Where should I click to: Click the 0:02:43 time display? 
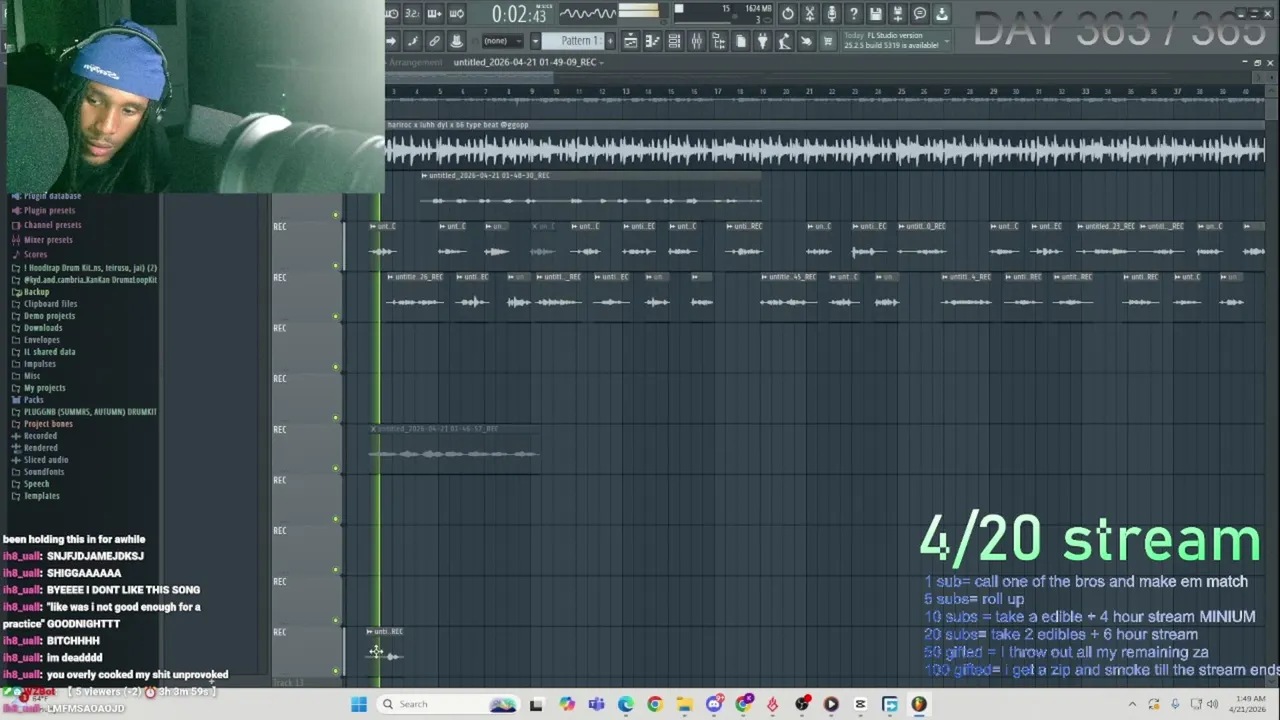coord(519,14)
